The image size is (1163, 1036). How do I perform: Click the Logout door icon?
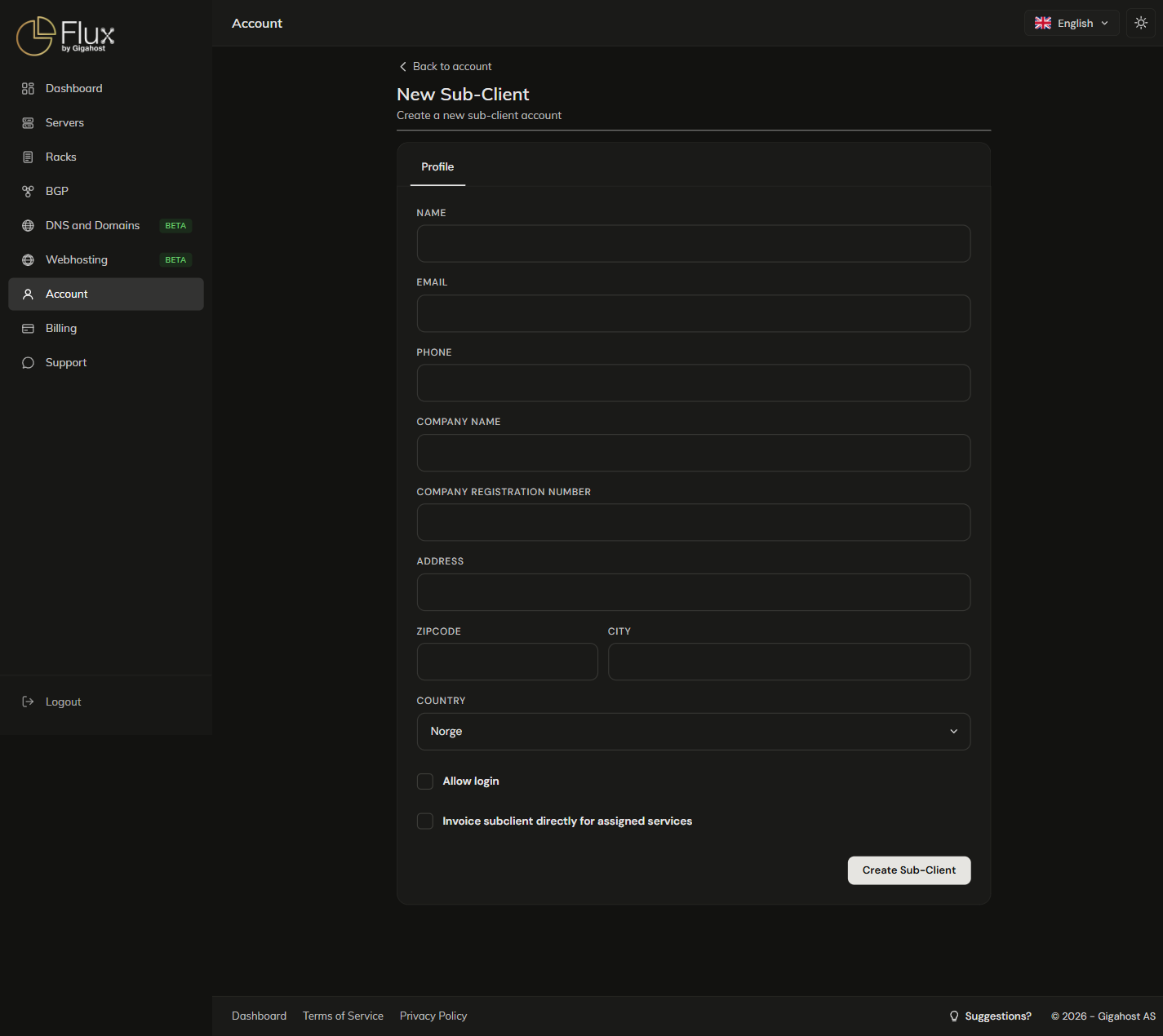[28, 702]
